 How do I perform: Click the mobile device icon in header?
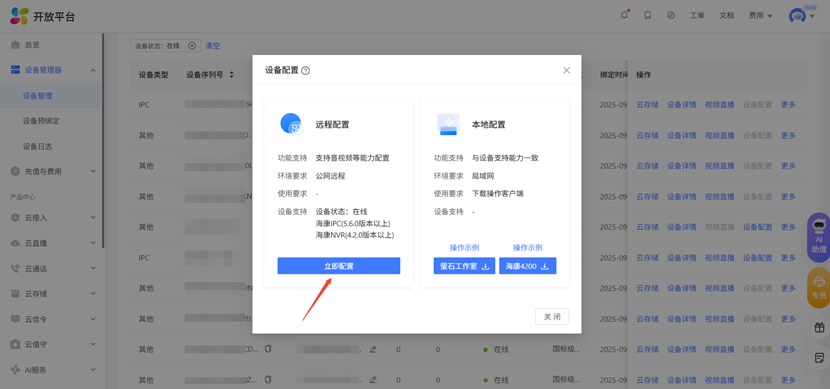(x=647, y=15)
